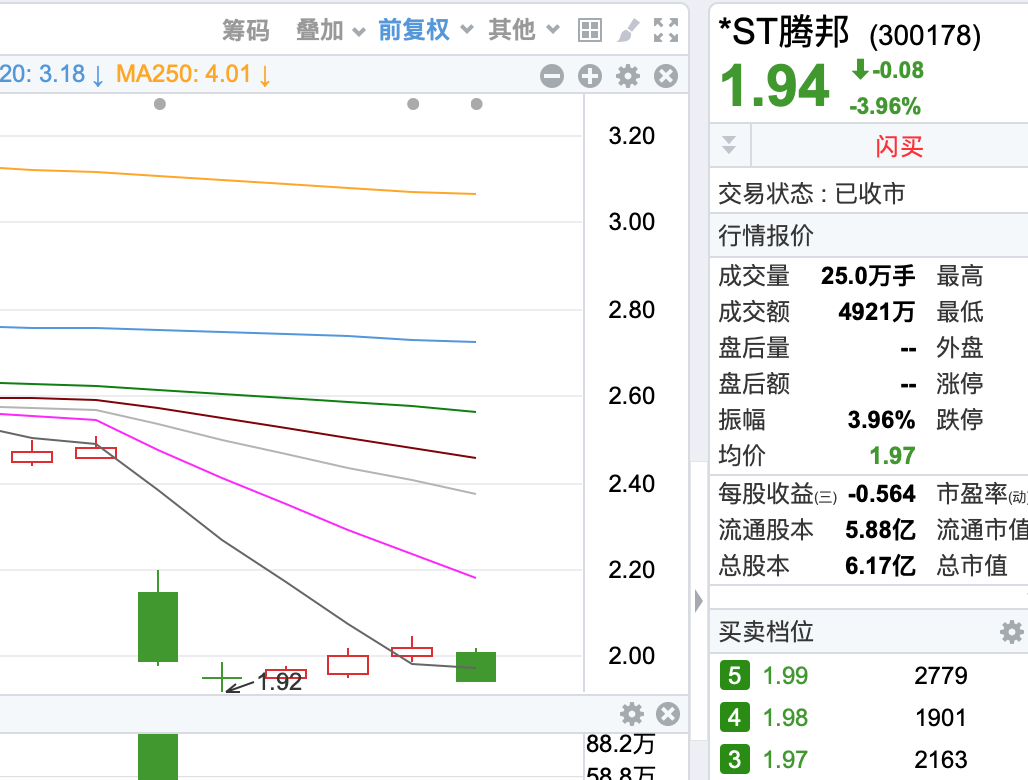Close the MA indicator bar
Viewport: 1028px width, 780px height.
click(x=666, y=76)
